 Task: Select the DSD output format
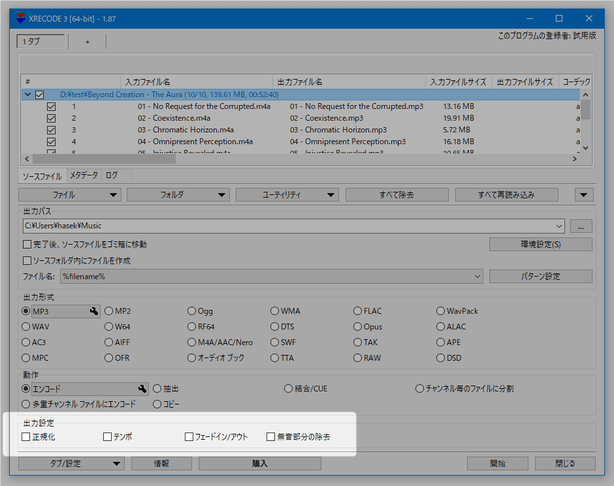(440, 358)
